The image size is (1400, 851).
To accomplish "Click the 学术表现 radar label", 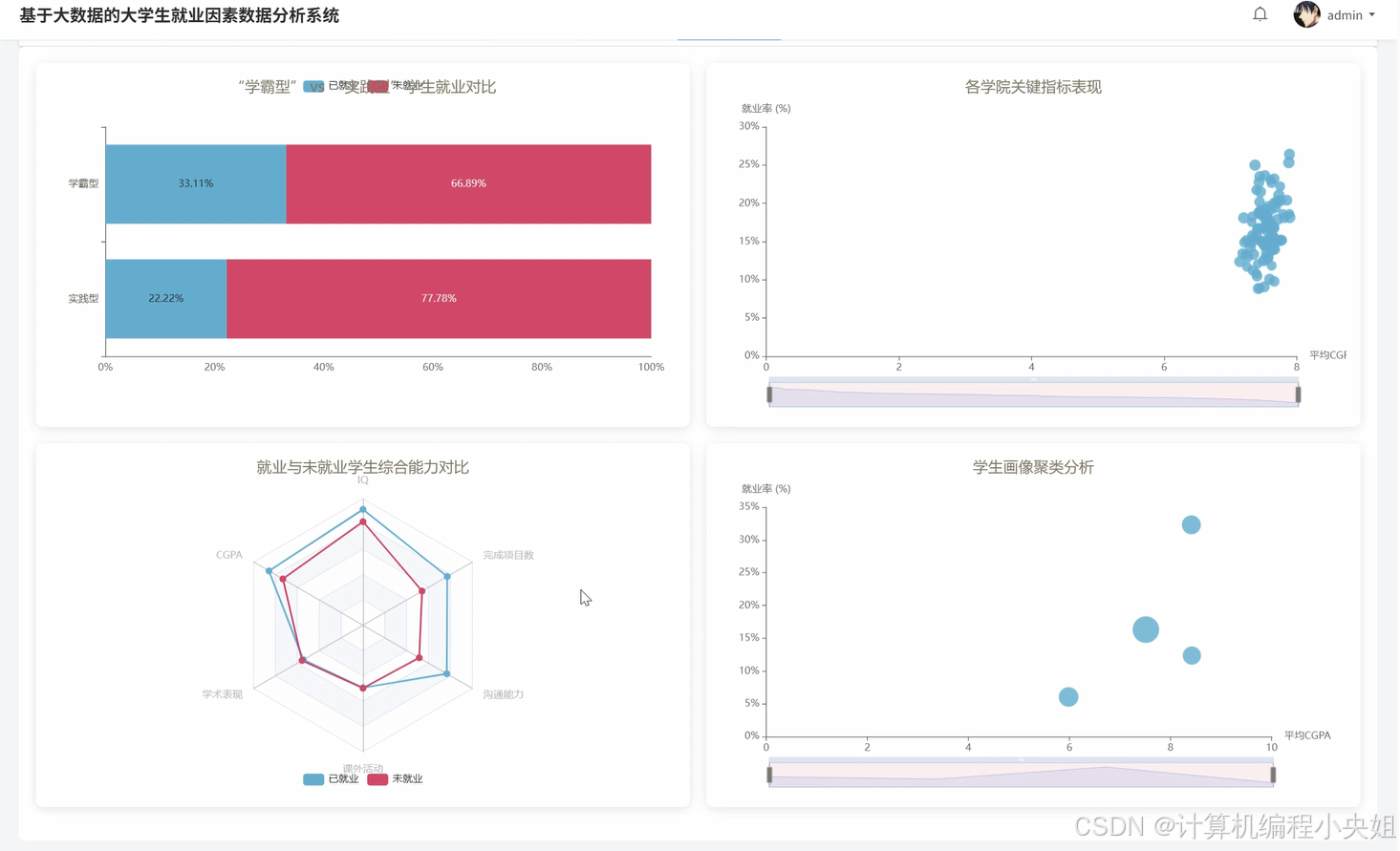I will 223,694.
